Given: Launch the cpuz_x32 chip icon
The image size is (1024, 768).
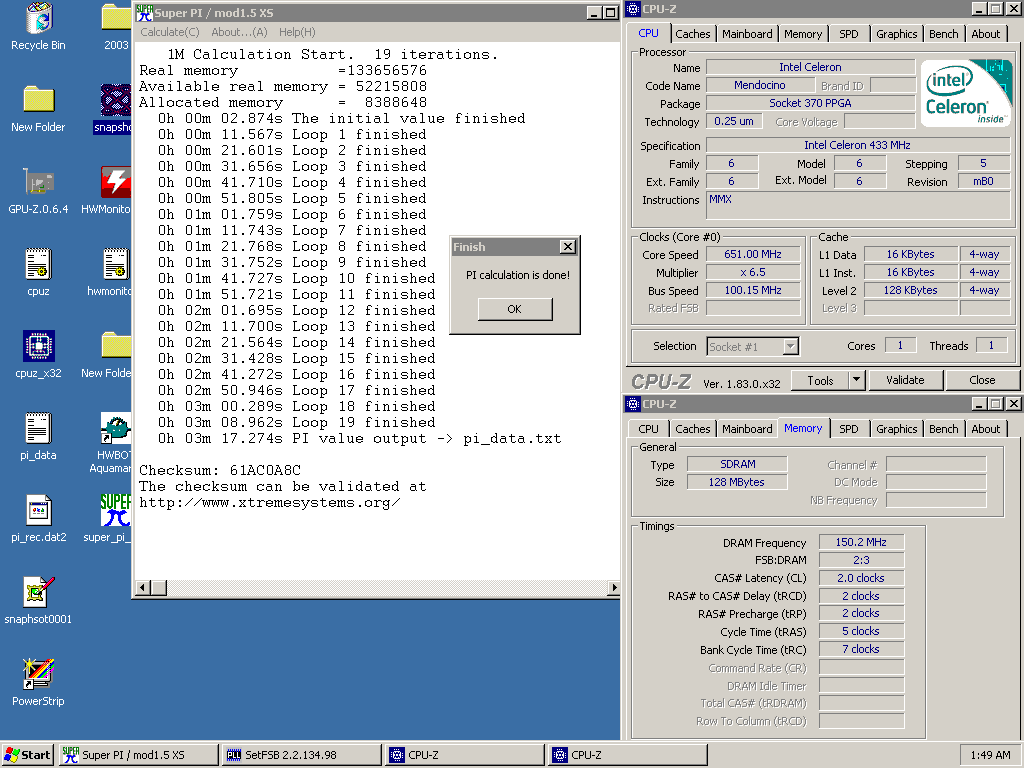Looking at the screenshot, I should pyautogui.click(x=39, y=346).
